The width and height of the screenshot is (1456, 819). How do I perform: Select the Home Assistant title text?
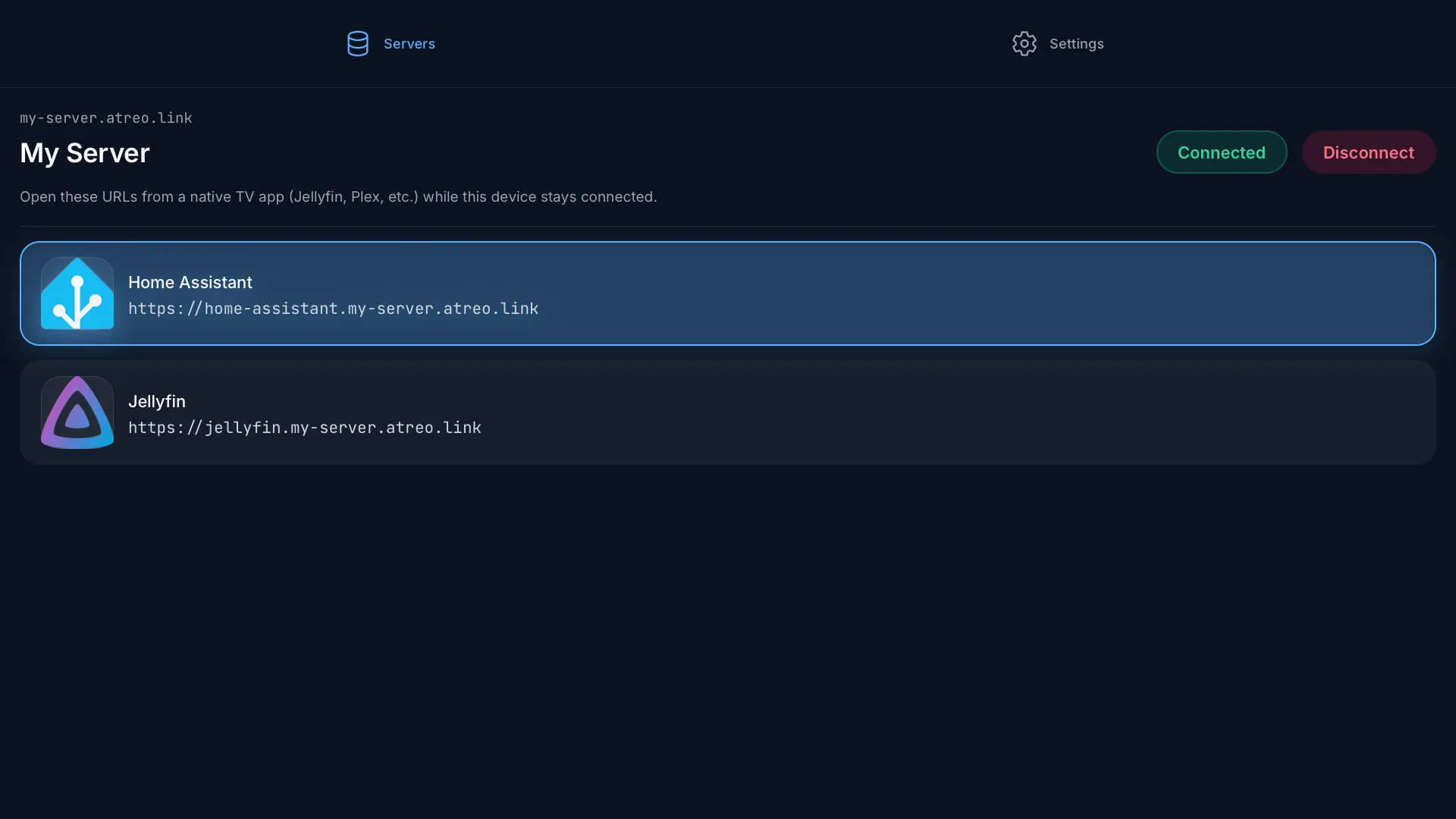point(190,282)
